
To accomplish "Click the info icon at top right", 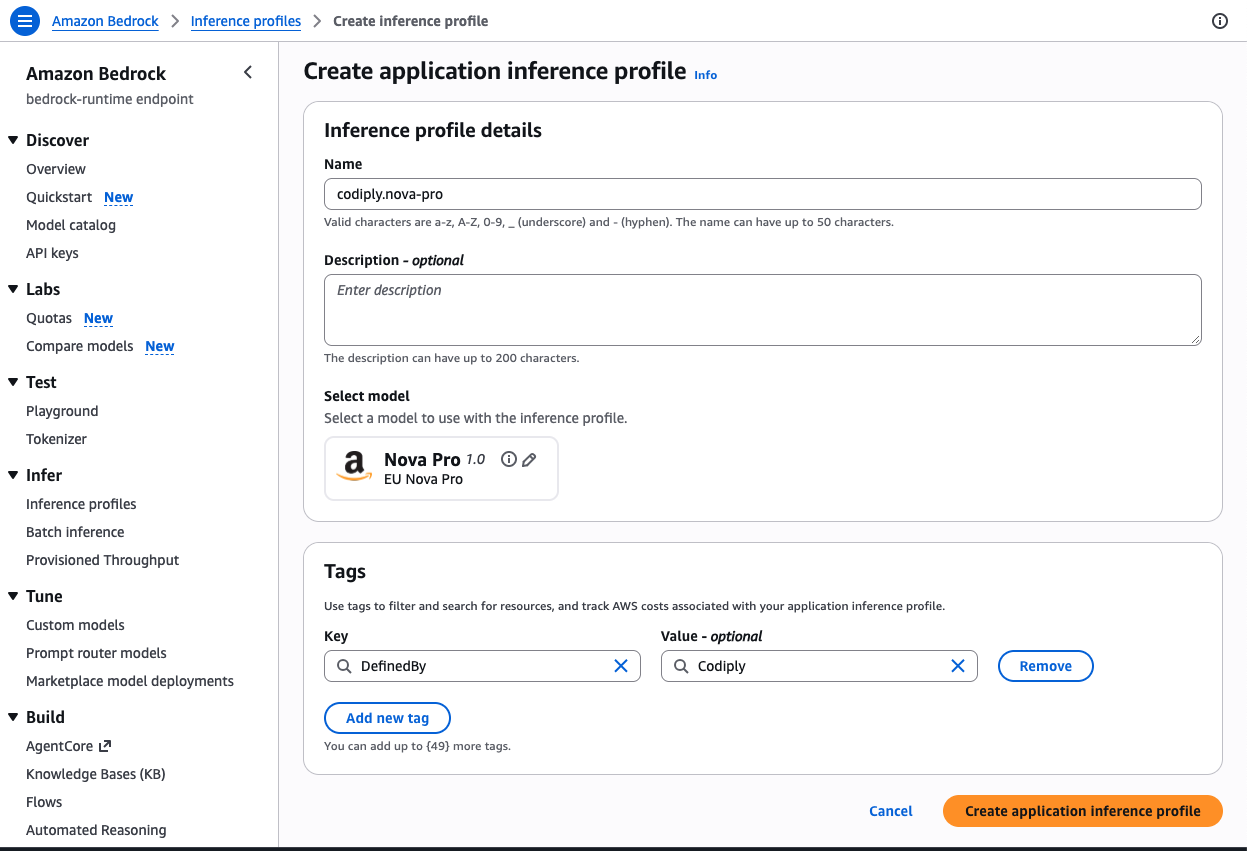I will point(1219,21).
